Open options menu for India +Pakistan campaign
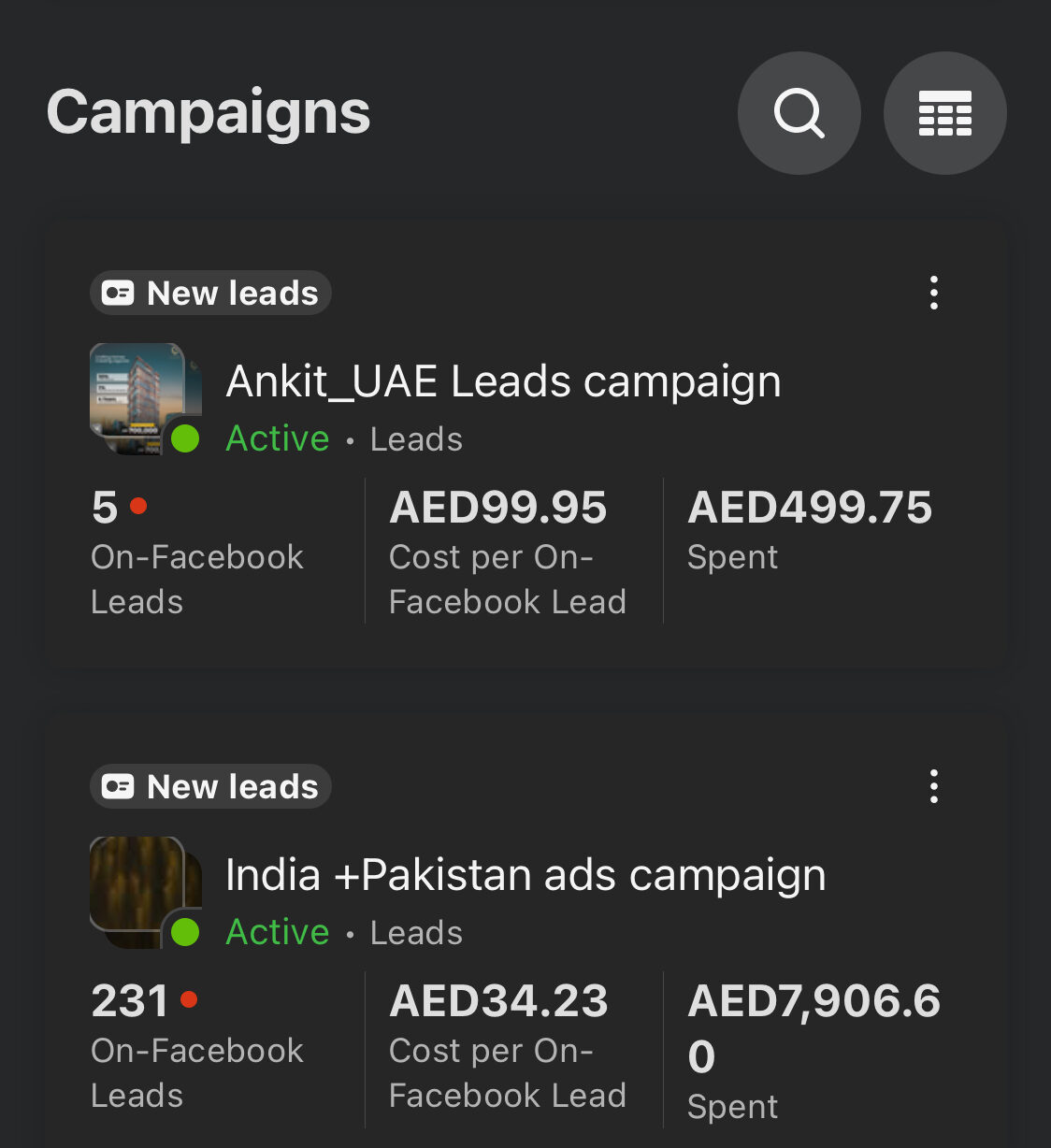 point(933,786)
